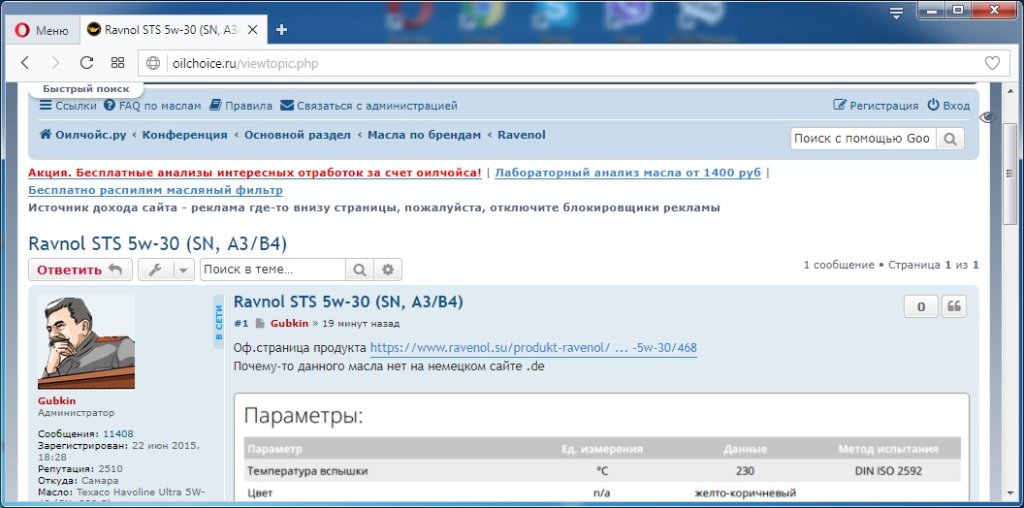Click the Параметр column header
Image resolution: width=1024 pixels, height=508 pixels.
[x=275, y=449]
